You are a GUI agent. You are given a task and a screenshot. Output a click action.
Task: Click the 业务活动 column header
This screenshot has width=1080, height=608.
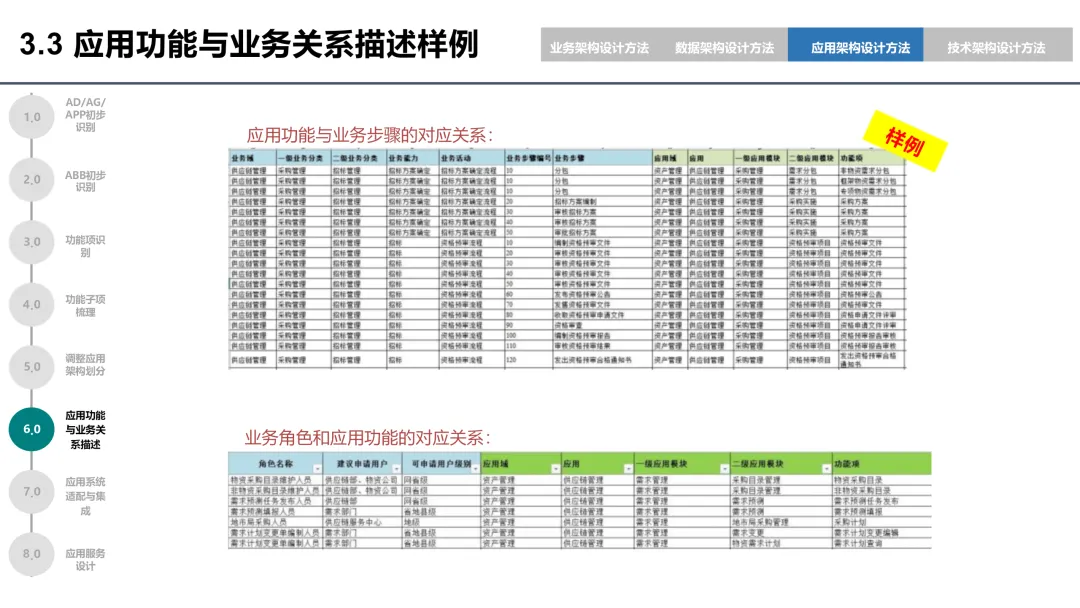(471, 158)
